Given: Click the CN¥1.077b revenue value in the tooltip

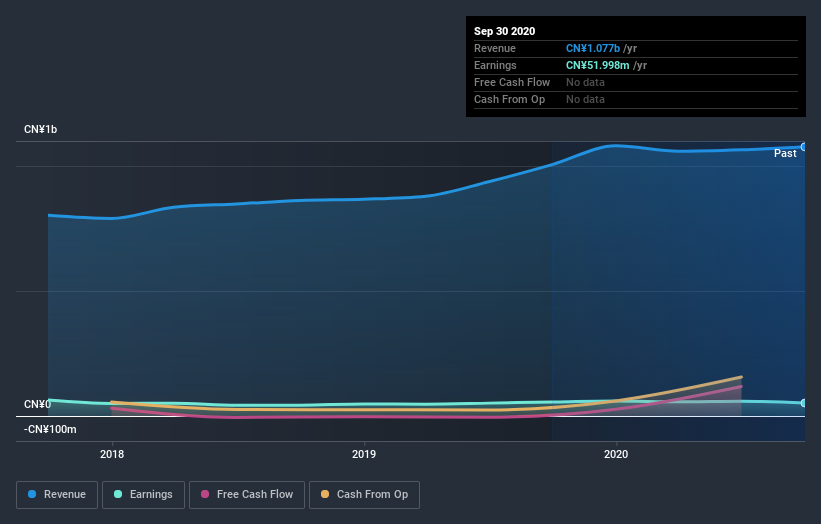Looking at the screenshot, I should pyautogui.click(x=593, y=48).
